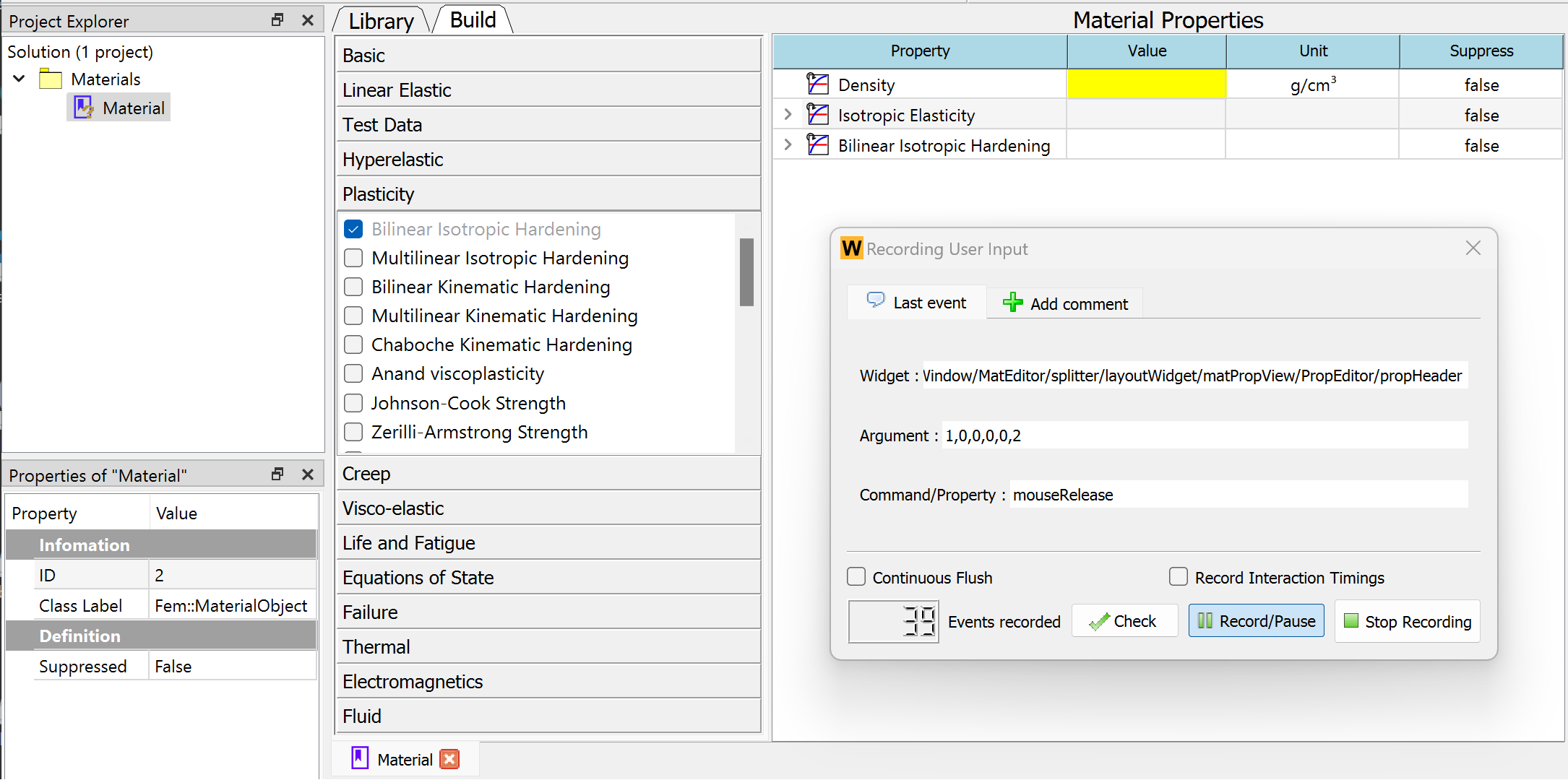
Task: Click the Bilinear Isotropic Hardening property icon
Action: coord(817,145)
